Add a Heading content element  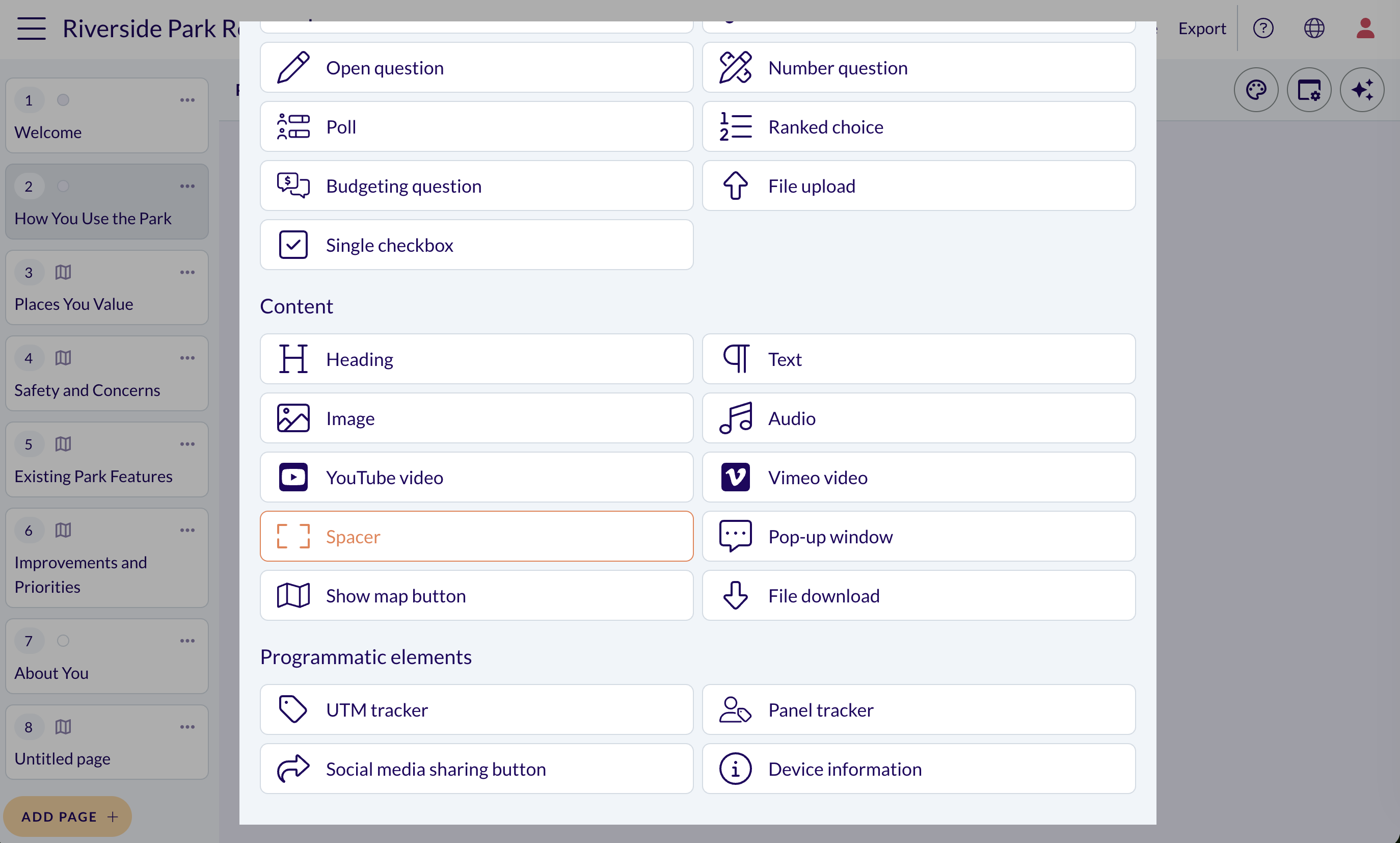[x=476, y=359]
